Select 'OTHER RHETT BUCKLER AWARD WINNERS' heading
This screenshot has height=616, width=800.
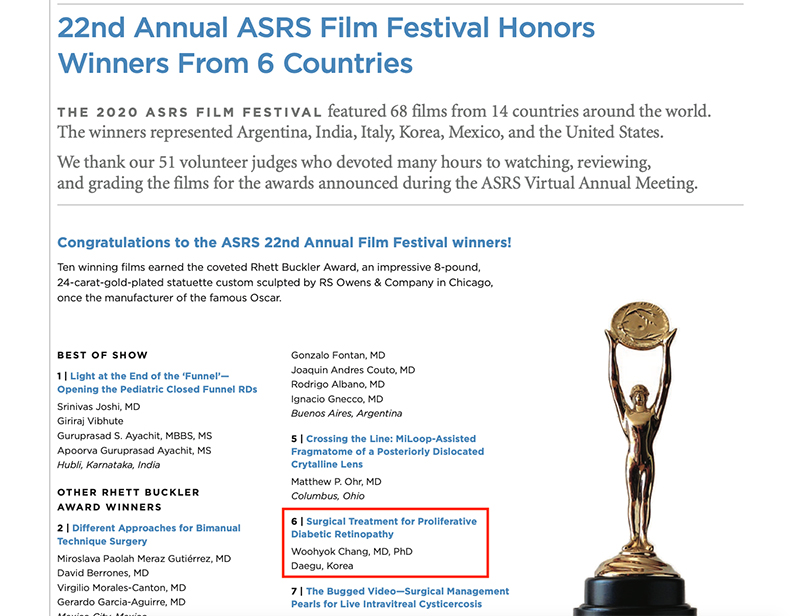128,500
